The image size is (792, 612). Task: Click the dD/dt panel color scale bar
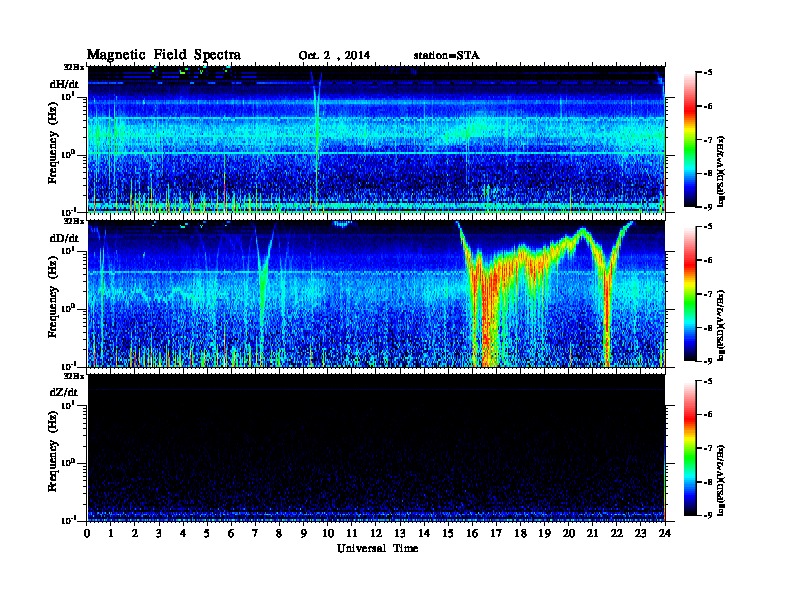(690, 294)
